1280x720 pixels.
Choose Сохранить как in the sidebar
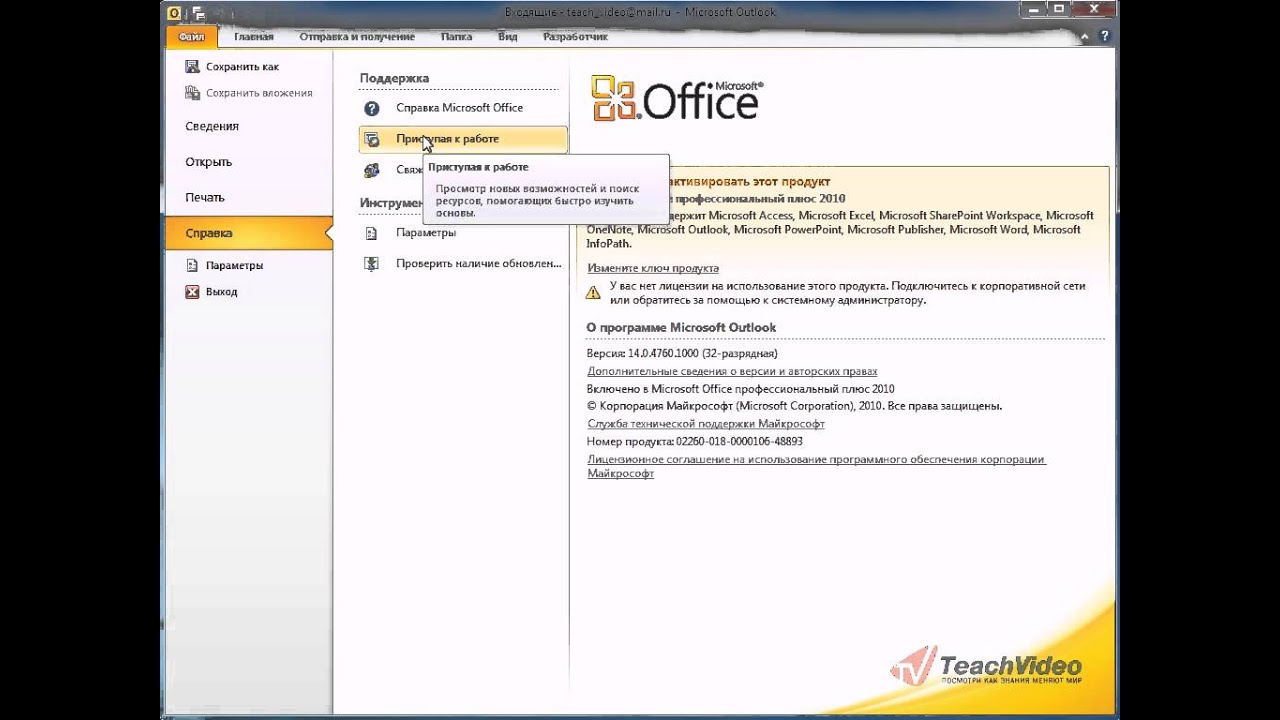[242, 67]
